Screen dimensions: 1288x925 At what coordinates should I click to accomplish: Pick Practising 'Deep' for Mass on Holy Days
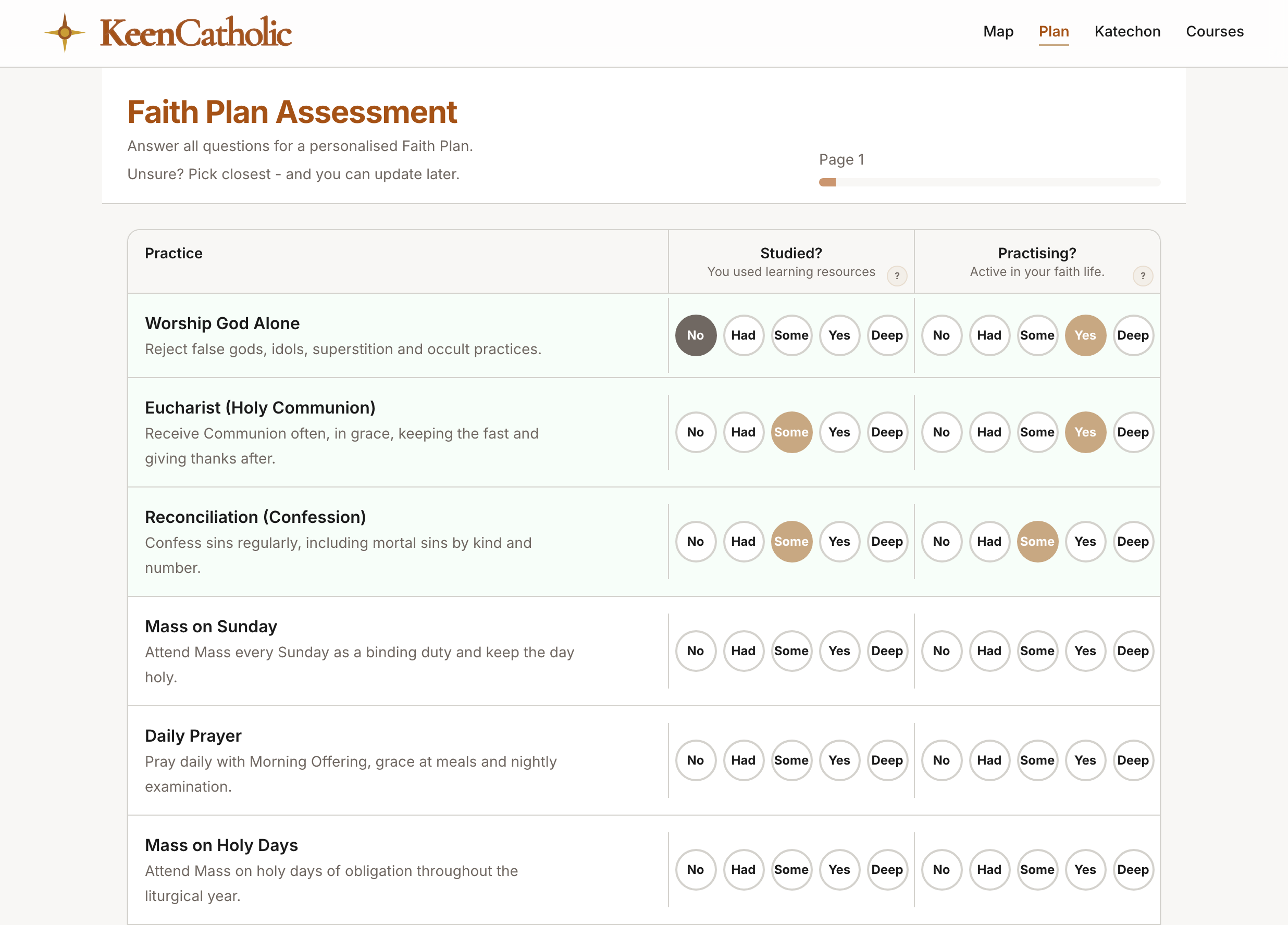click(1133, 870)
